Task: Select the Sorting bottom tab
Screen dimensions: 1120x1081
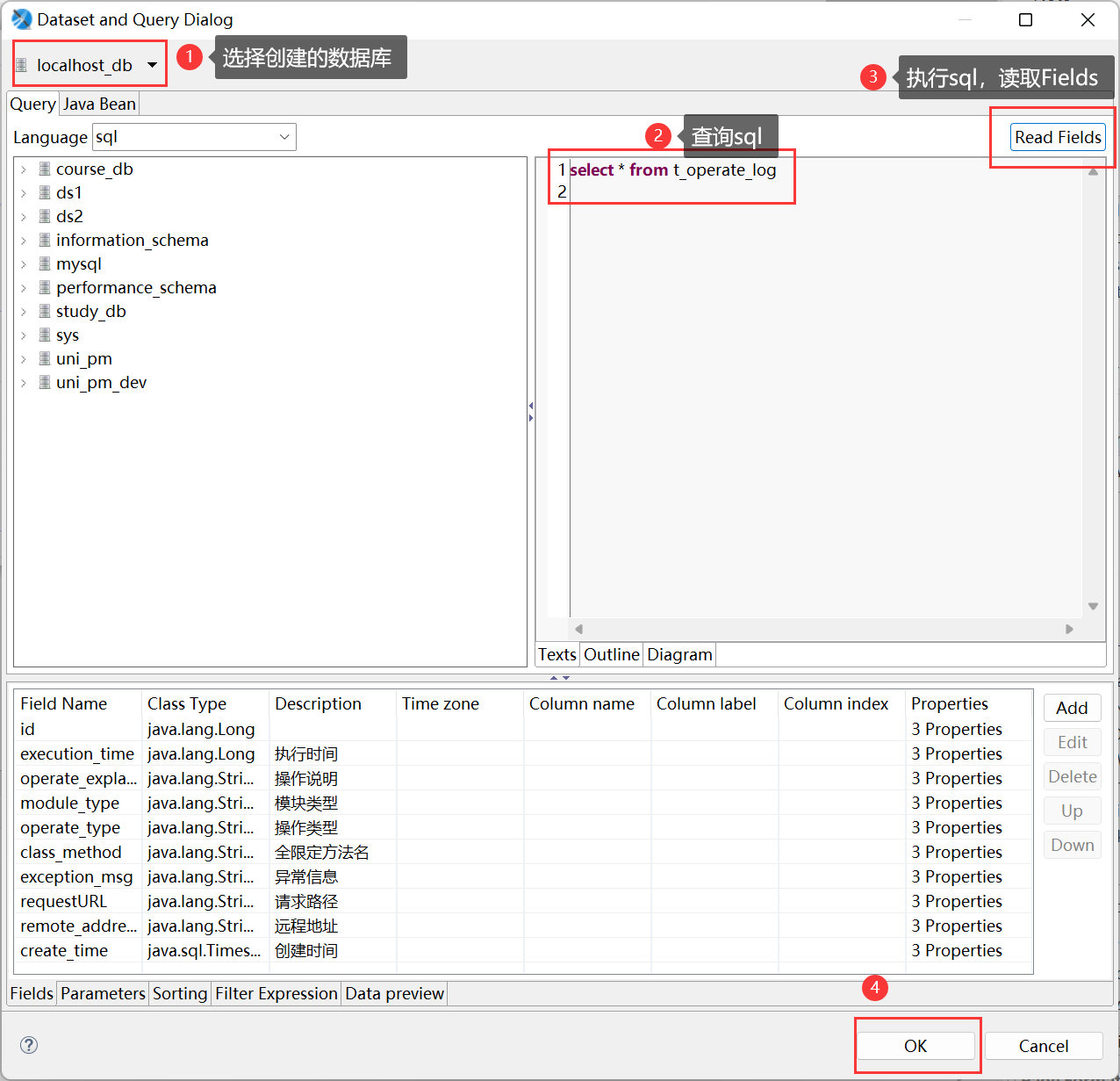Action: pos(180,993)
